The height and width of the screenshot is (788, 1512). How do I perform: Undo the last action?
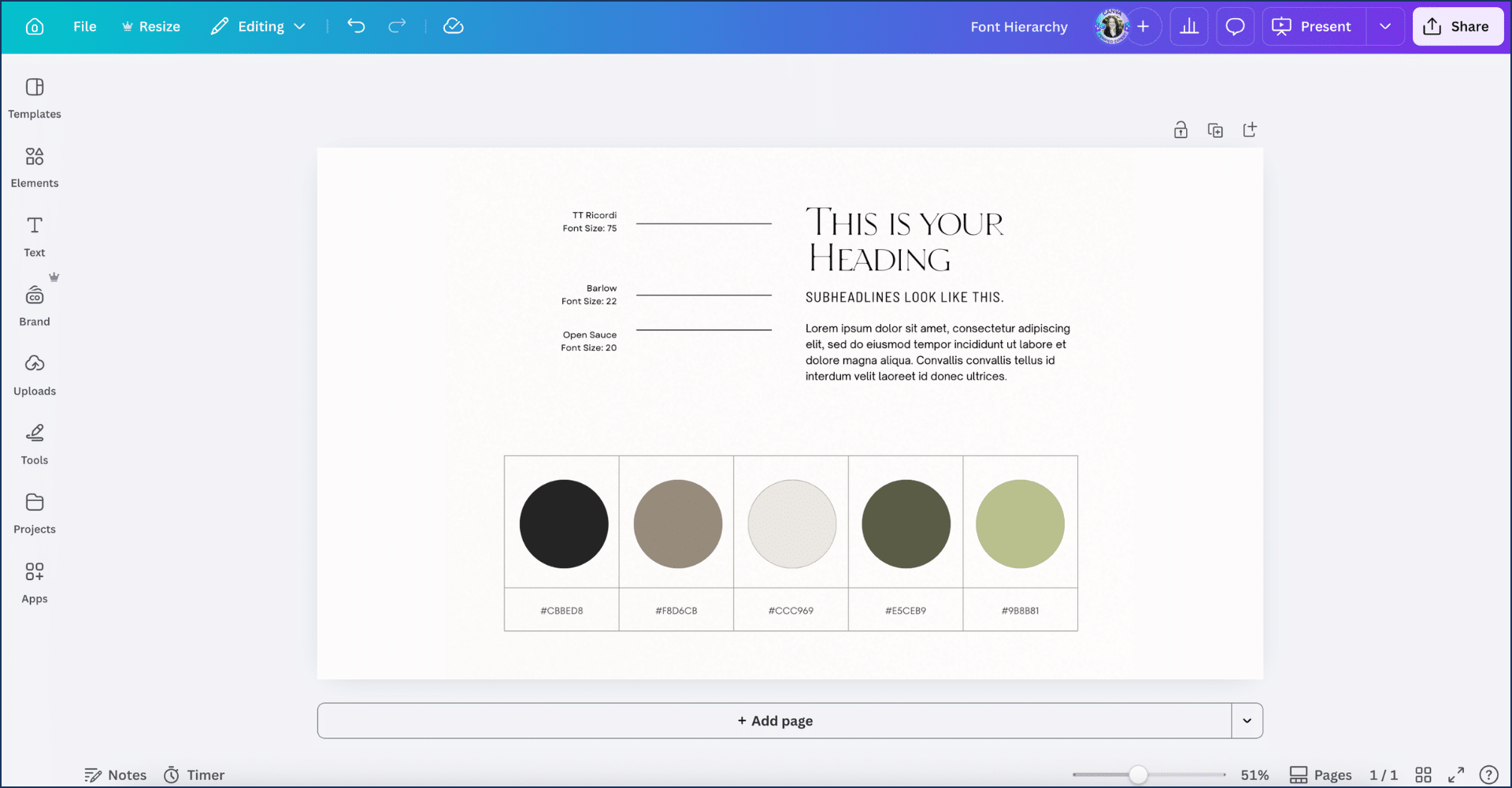[x=356, y=27]
